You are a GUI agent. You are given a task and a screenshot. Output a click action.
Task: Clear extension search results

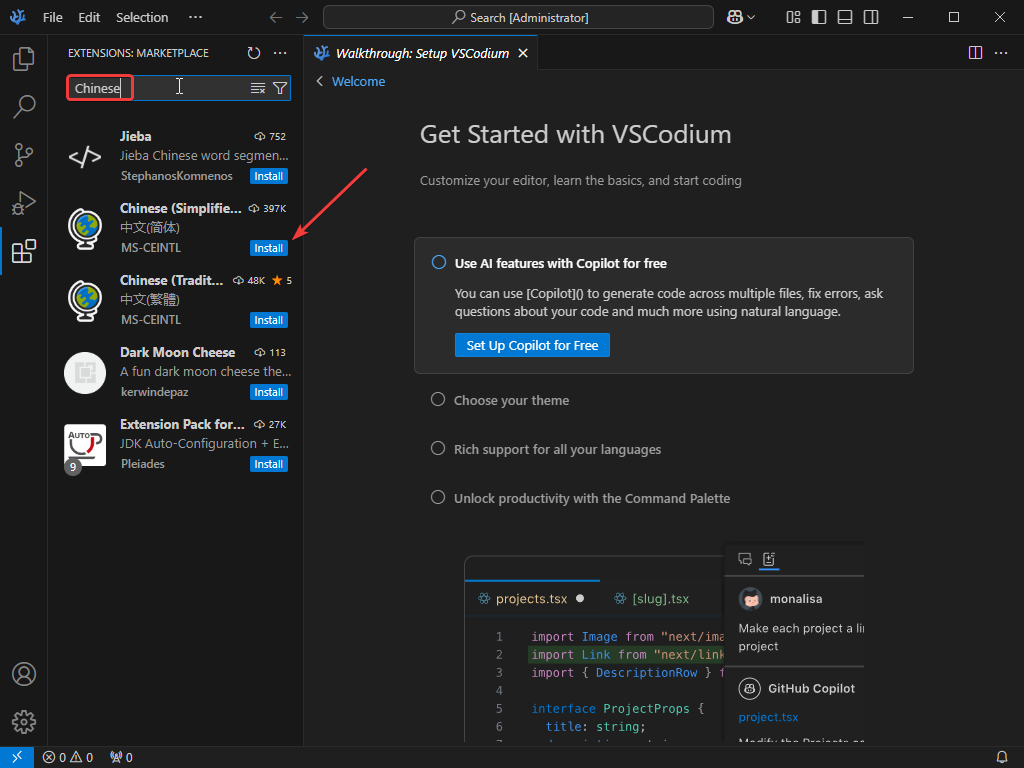(258, 88)
